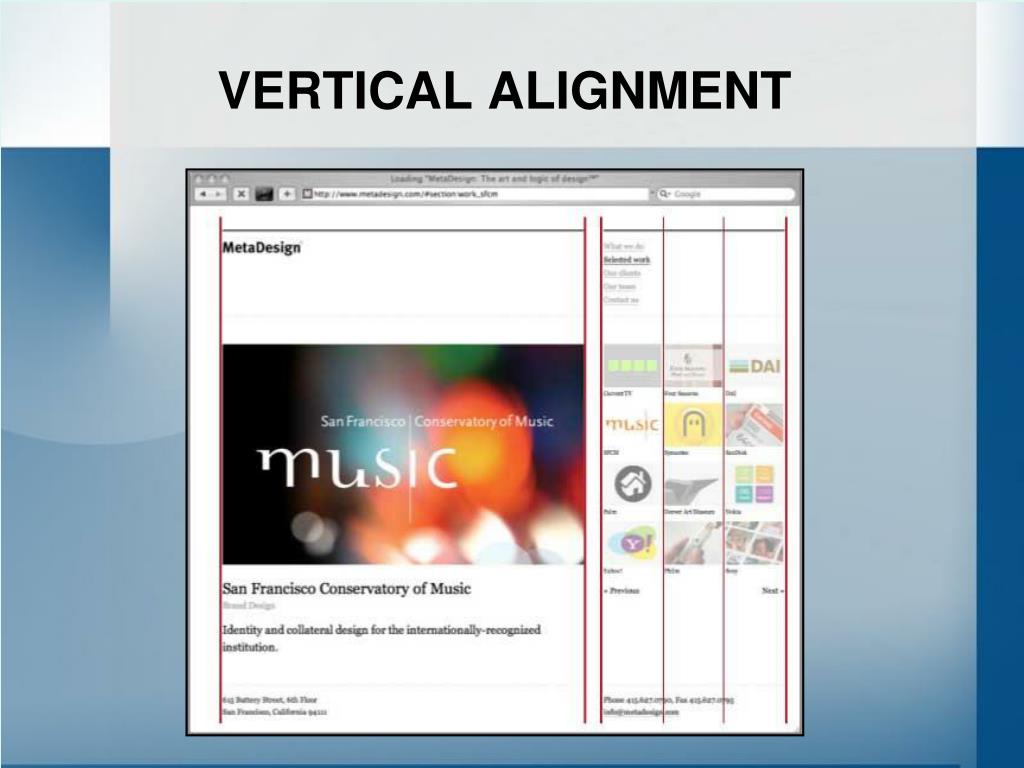Select the Current TV green squares thumbnail
The width and height of the screenshot is (1024, 768).
(x=632, y=366)
